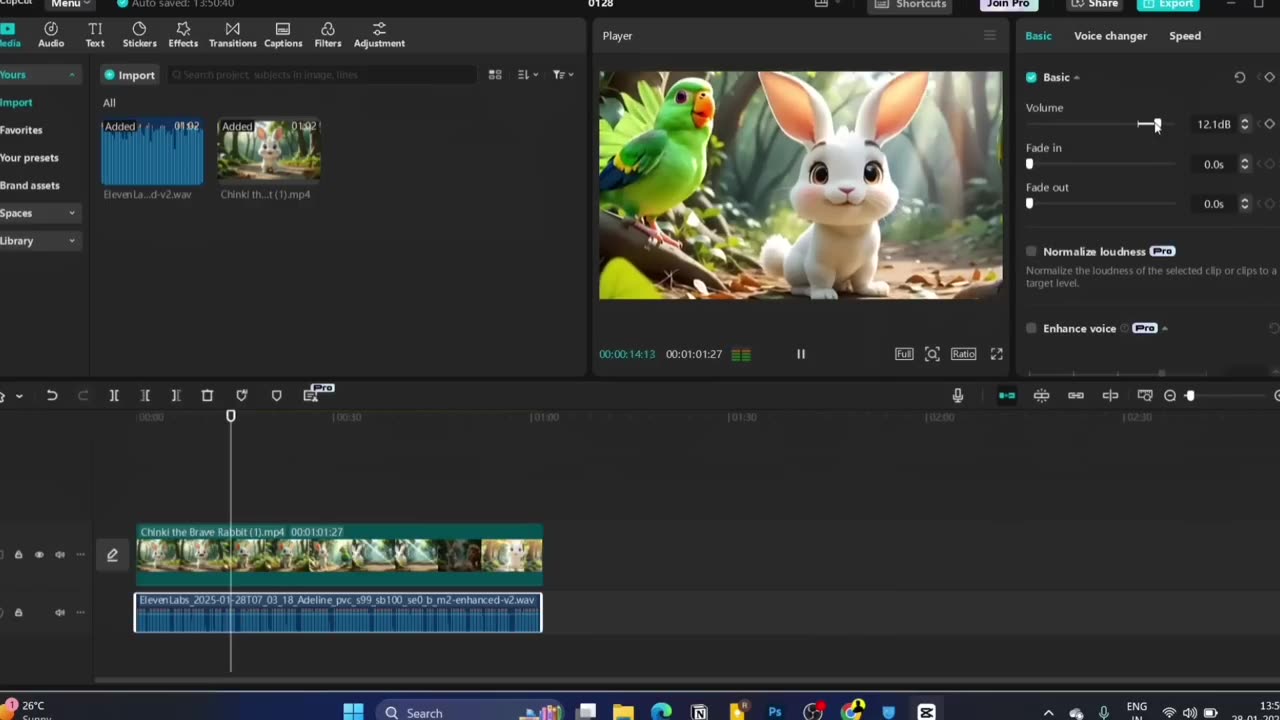Open the Transitions tab
This screenshot has width=1280, height=720.
(232, 35)
